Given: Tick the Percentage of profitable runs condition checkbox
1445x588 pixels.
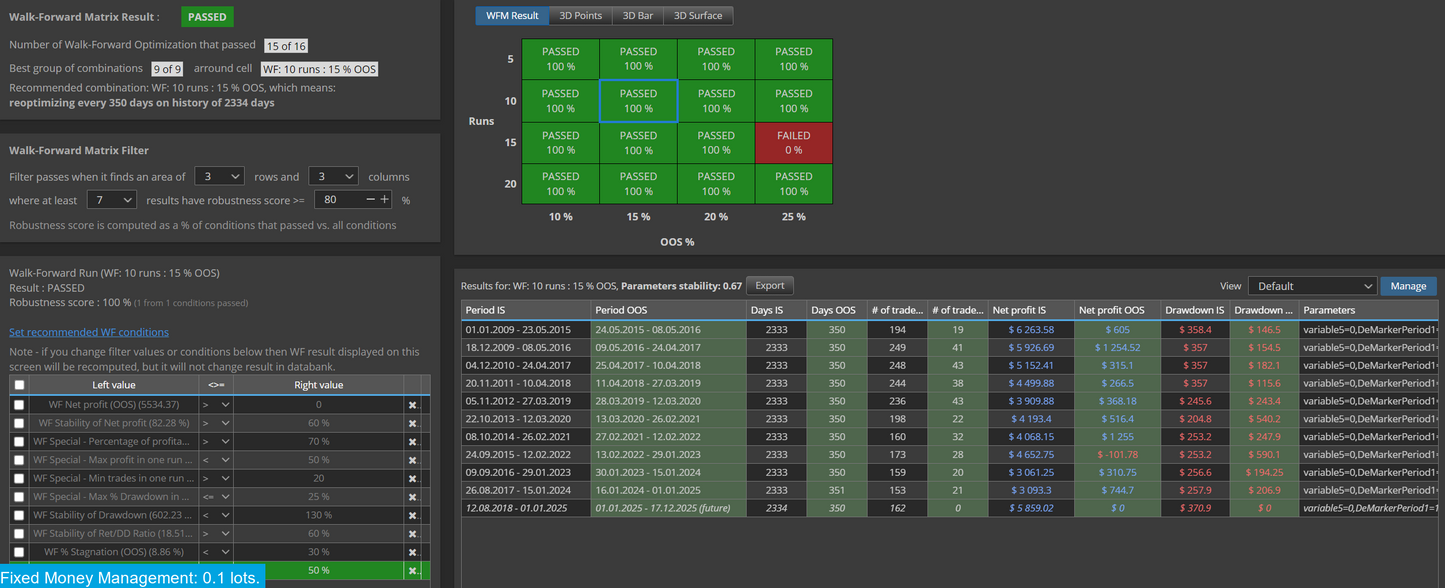Looking at the screenshot, I should click(x=19, y=441).
